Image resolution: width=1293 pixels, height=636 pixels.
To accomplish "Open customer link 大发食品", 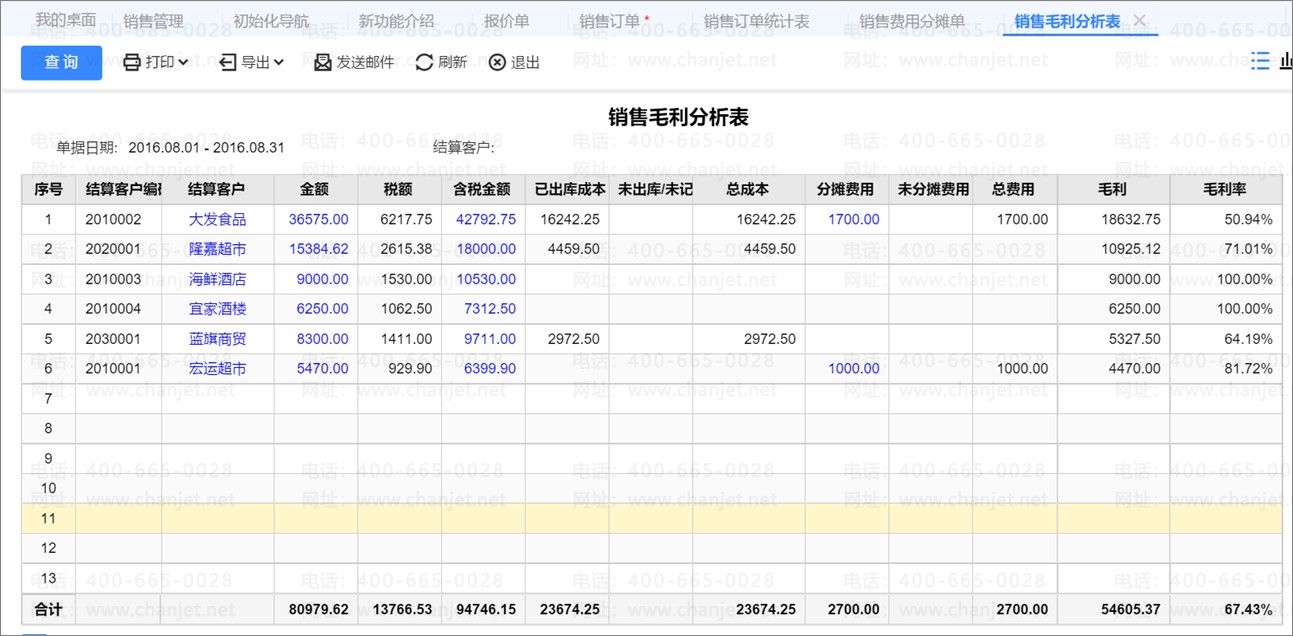I will (217, 219).
